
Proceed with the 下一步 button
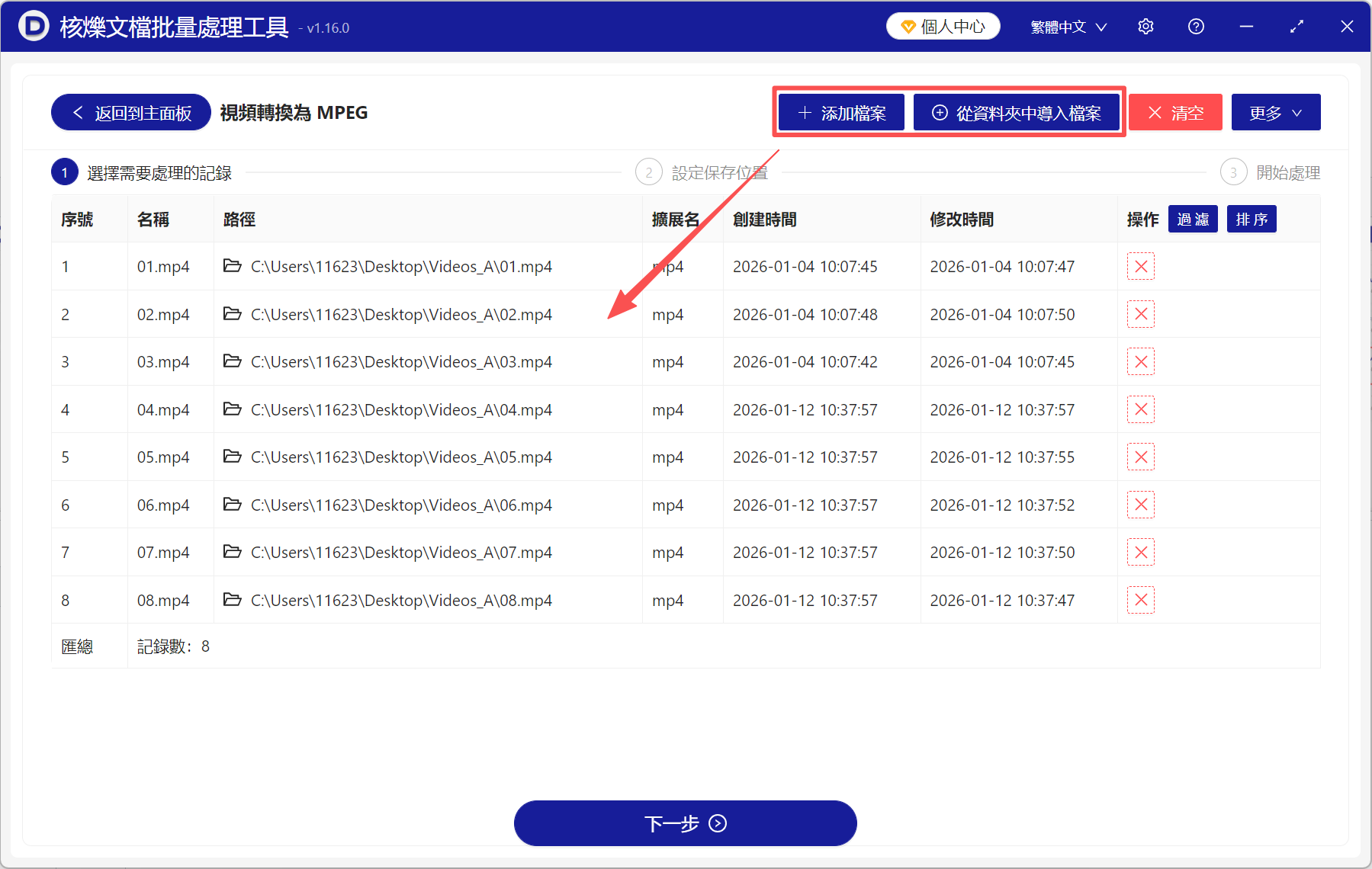685,823
